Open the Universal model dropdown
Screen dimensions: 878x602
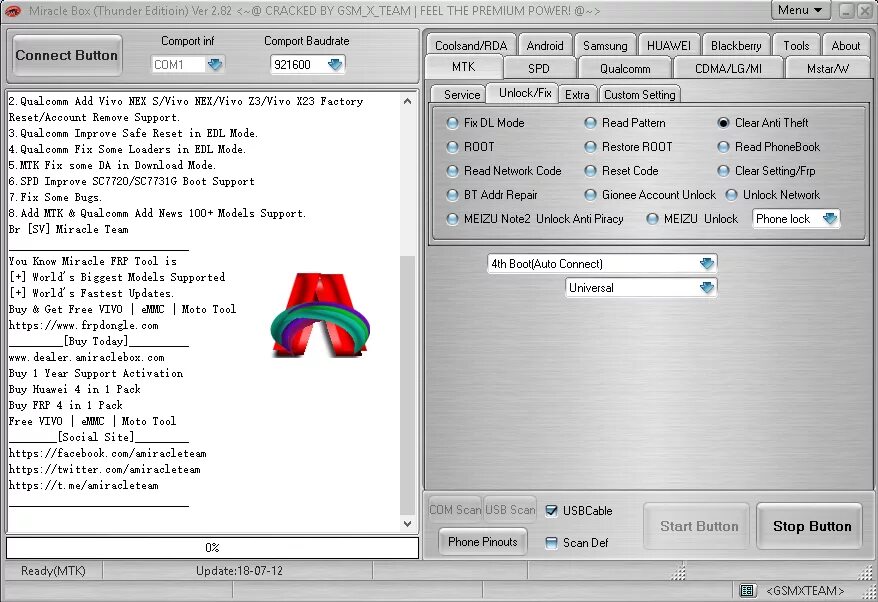pyautogui.click(x=707, y=288)
